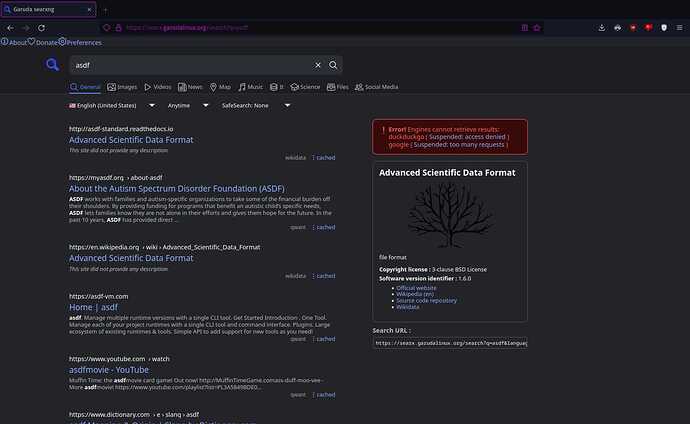This screenshot has height=424, width=690.
Task: Open the English (United States) language dropdown
Action: [x=112, y=106]
